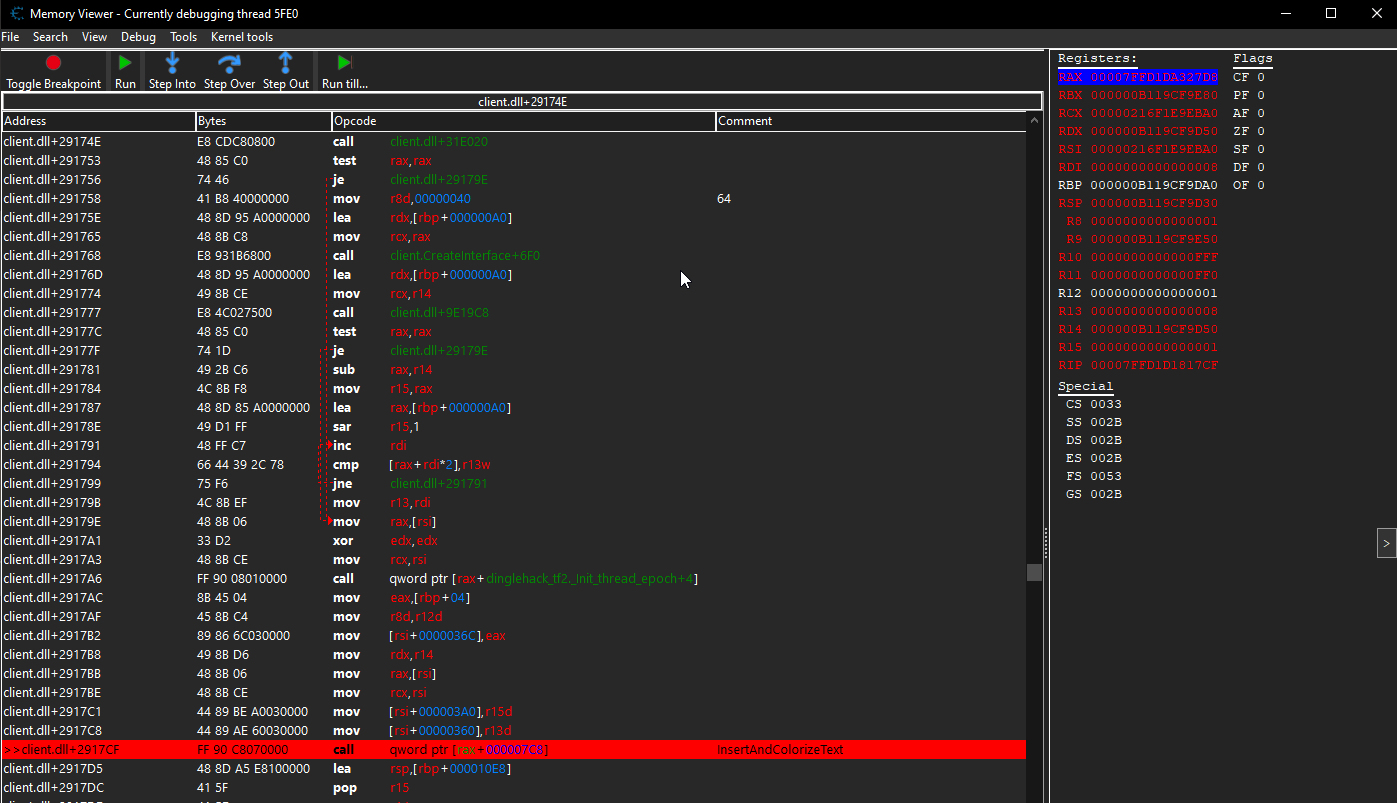The height and width of the screenshot is (803, 1397).
Task: Select the highlighted red row client.dll+2917CF
Action: pos(514,749)
